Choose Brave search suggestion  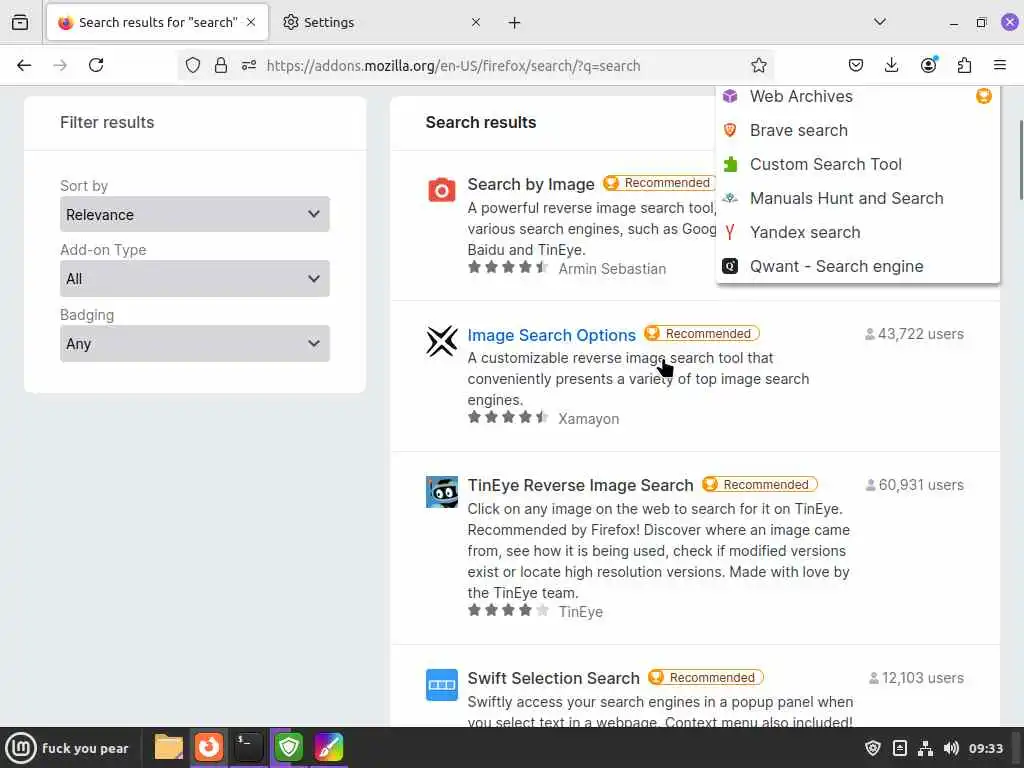tap(857, 130)
